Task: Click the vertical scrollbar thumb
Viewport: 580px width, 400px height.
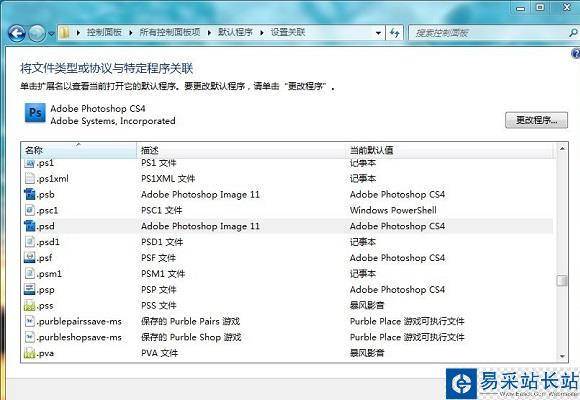Action: (x=562, y=280)
